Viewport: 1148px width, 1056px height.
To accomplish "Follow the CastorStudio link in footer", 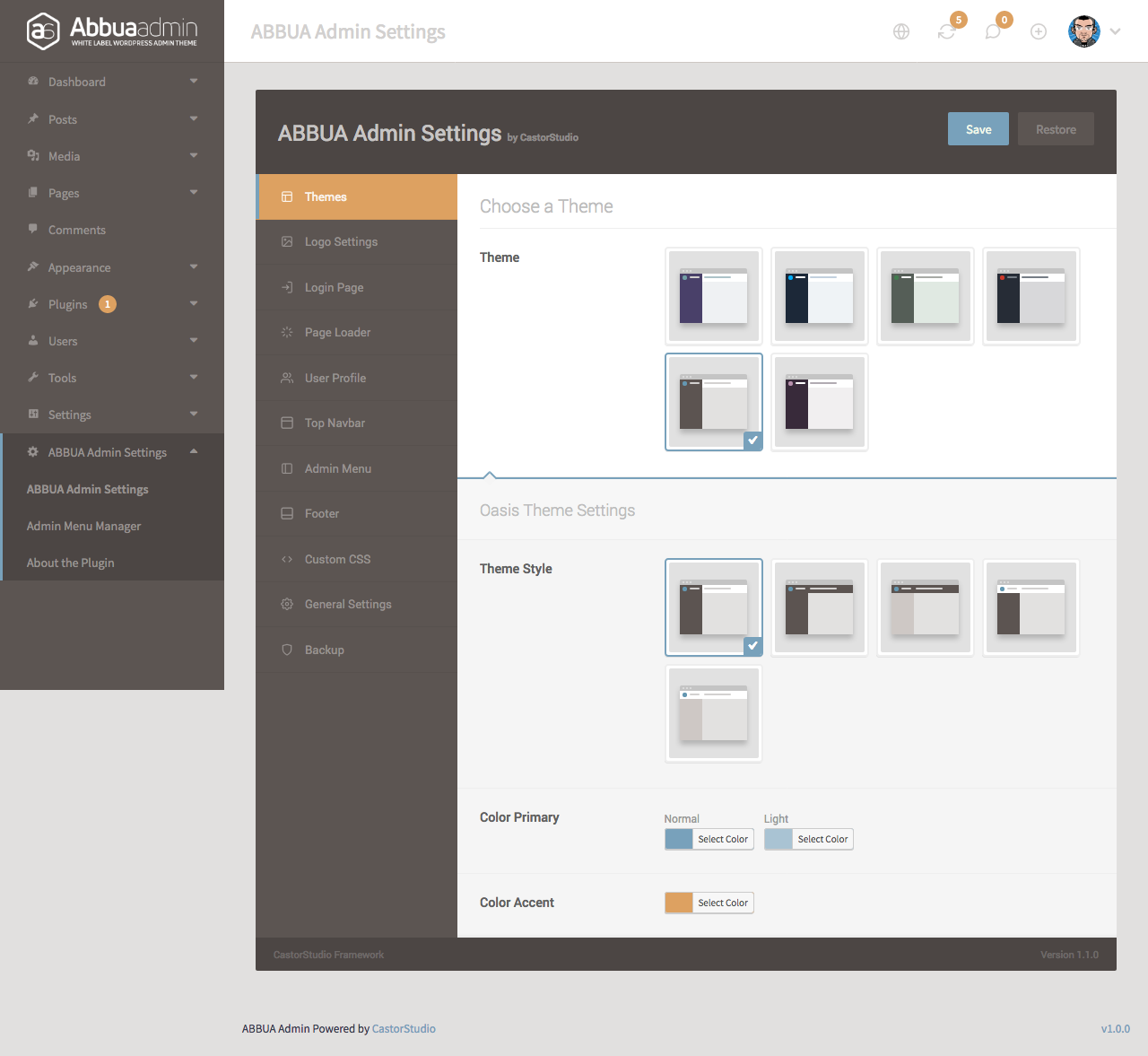I will 404,1029.
